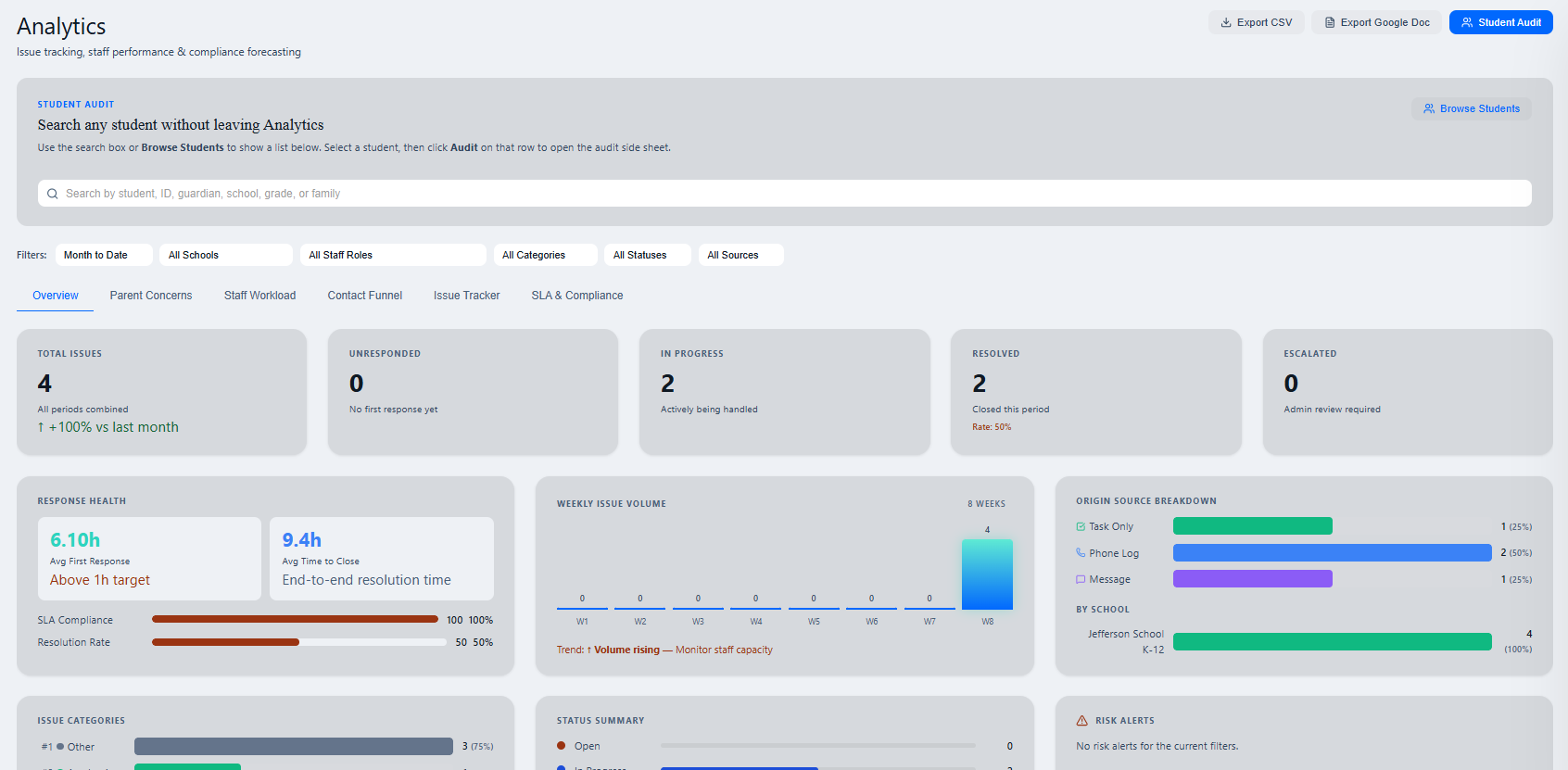This screenshot has height=770, width=1568.
Task: Click the SLA Compliance progress bar
Action: [295, 619]
